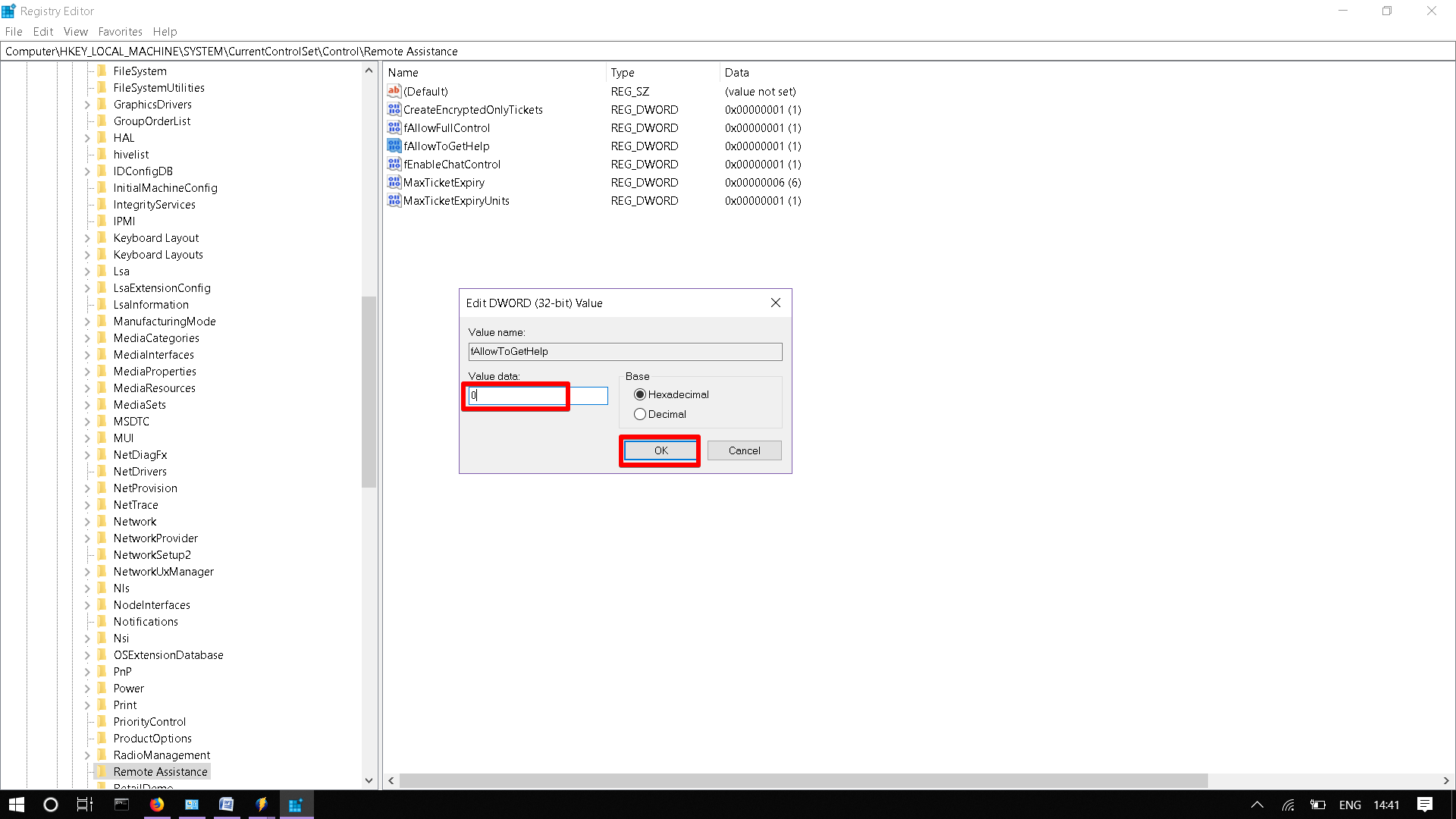The image size is (1456, 819).
Task: Open Firefox from the taskbar
Action: click(157, 805)
